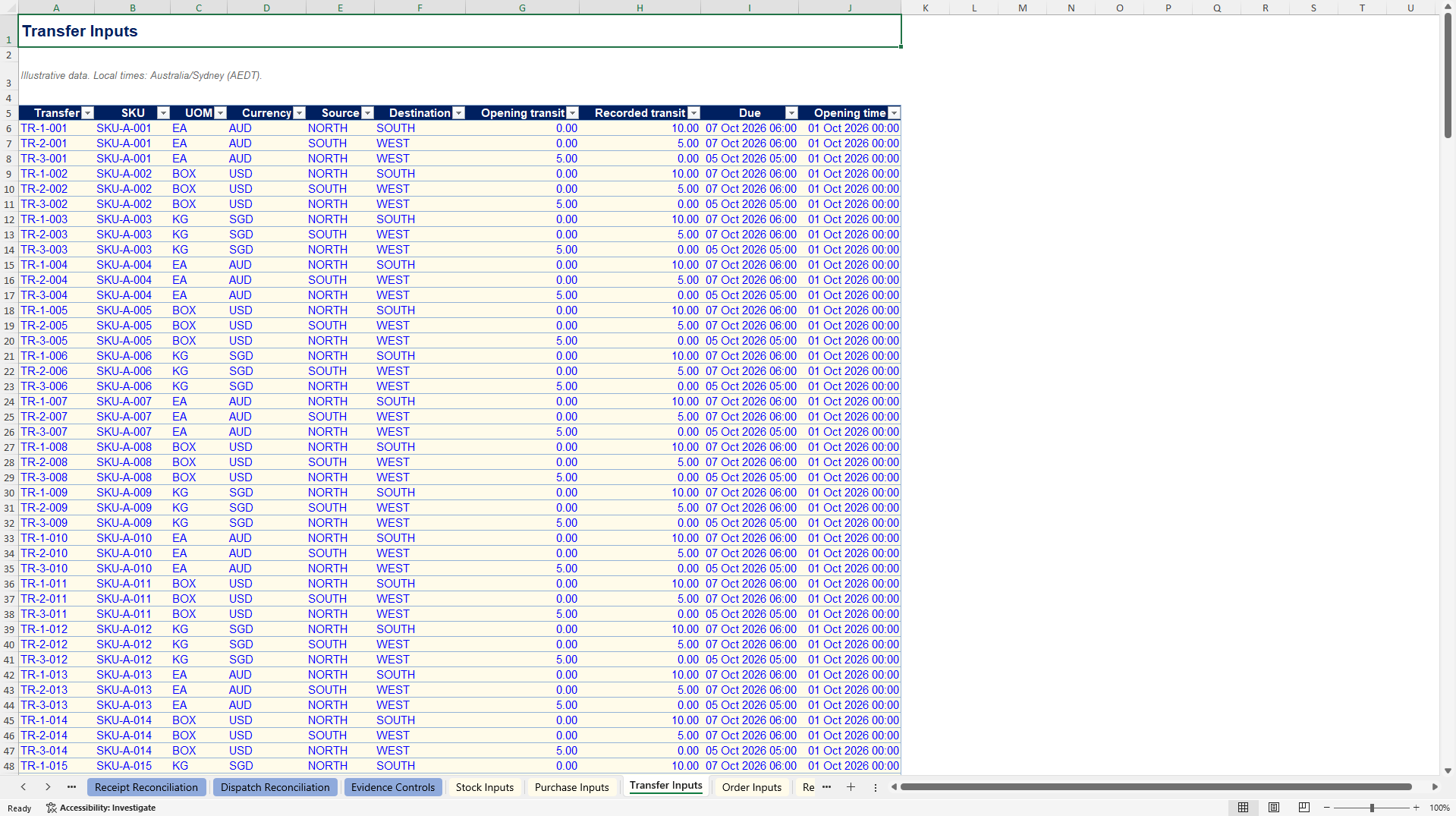Click horizontal scrollbar left arrow

(x=894, y=787)
